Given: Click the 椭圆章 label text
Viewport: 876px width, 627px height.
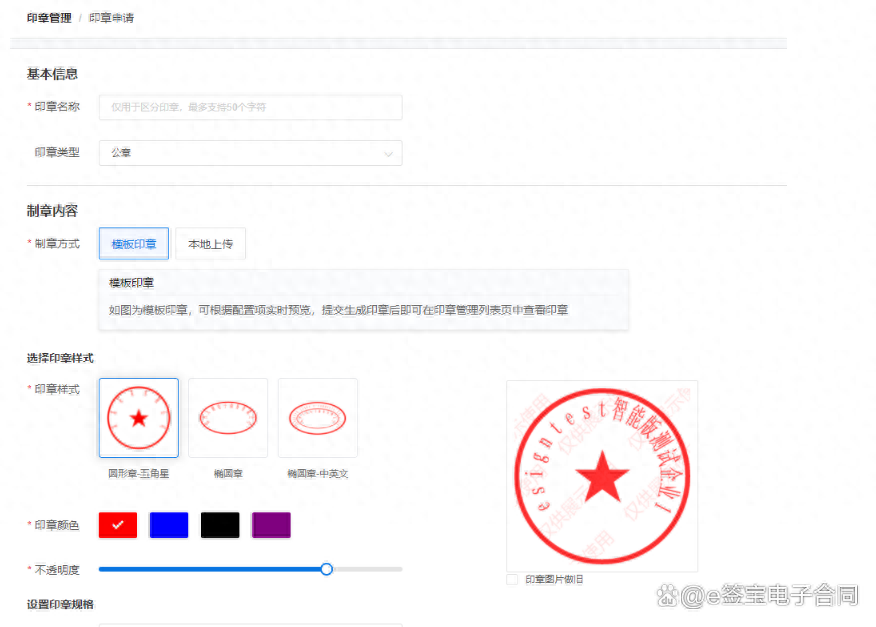Looking at the screenshot, I should [228, 473].
